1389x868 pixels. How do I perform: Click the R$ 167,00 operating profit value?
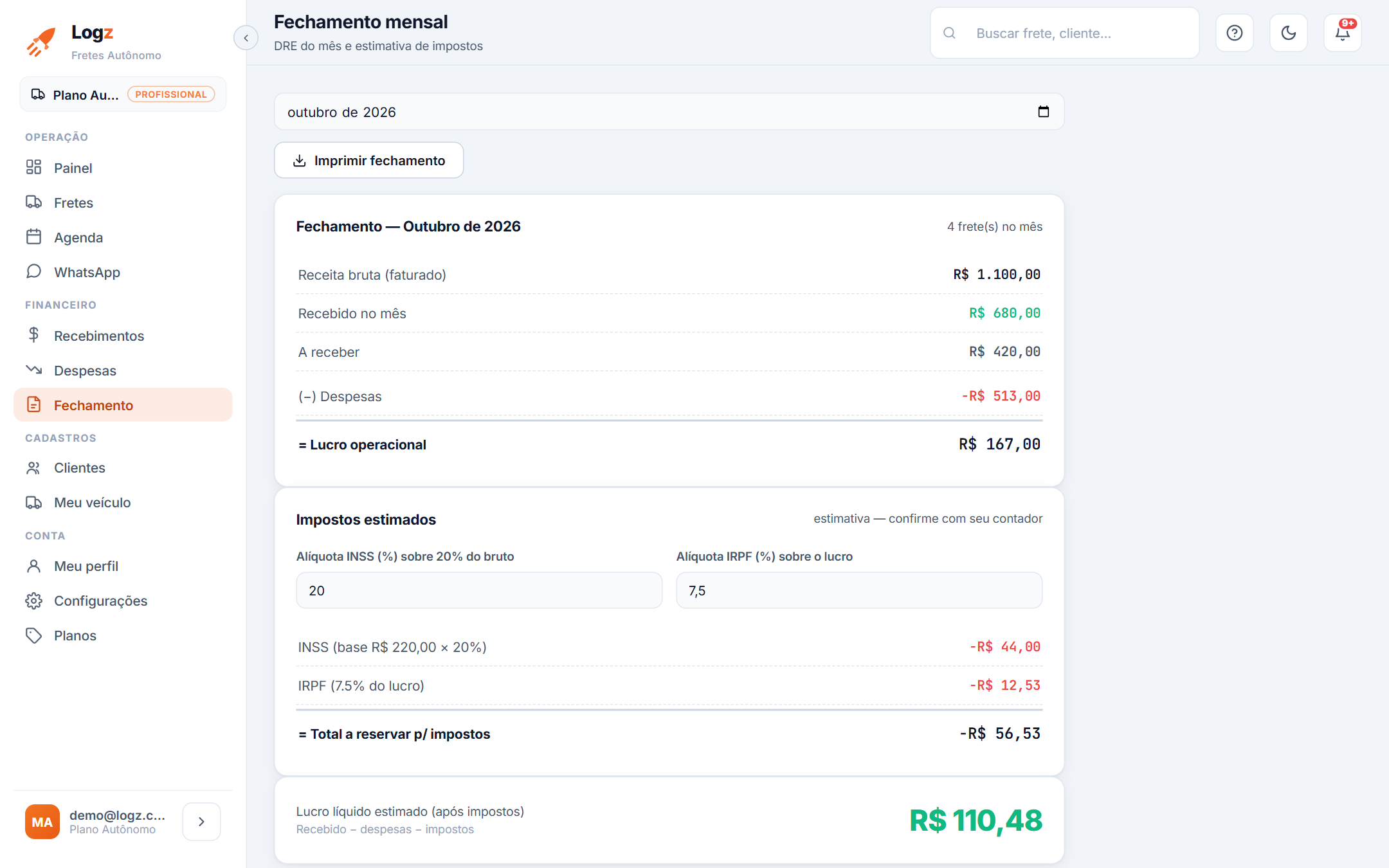click(999, 444)
